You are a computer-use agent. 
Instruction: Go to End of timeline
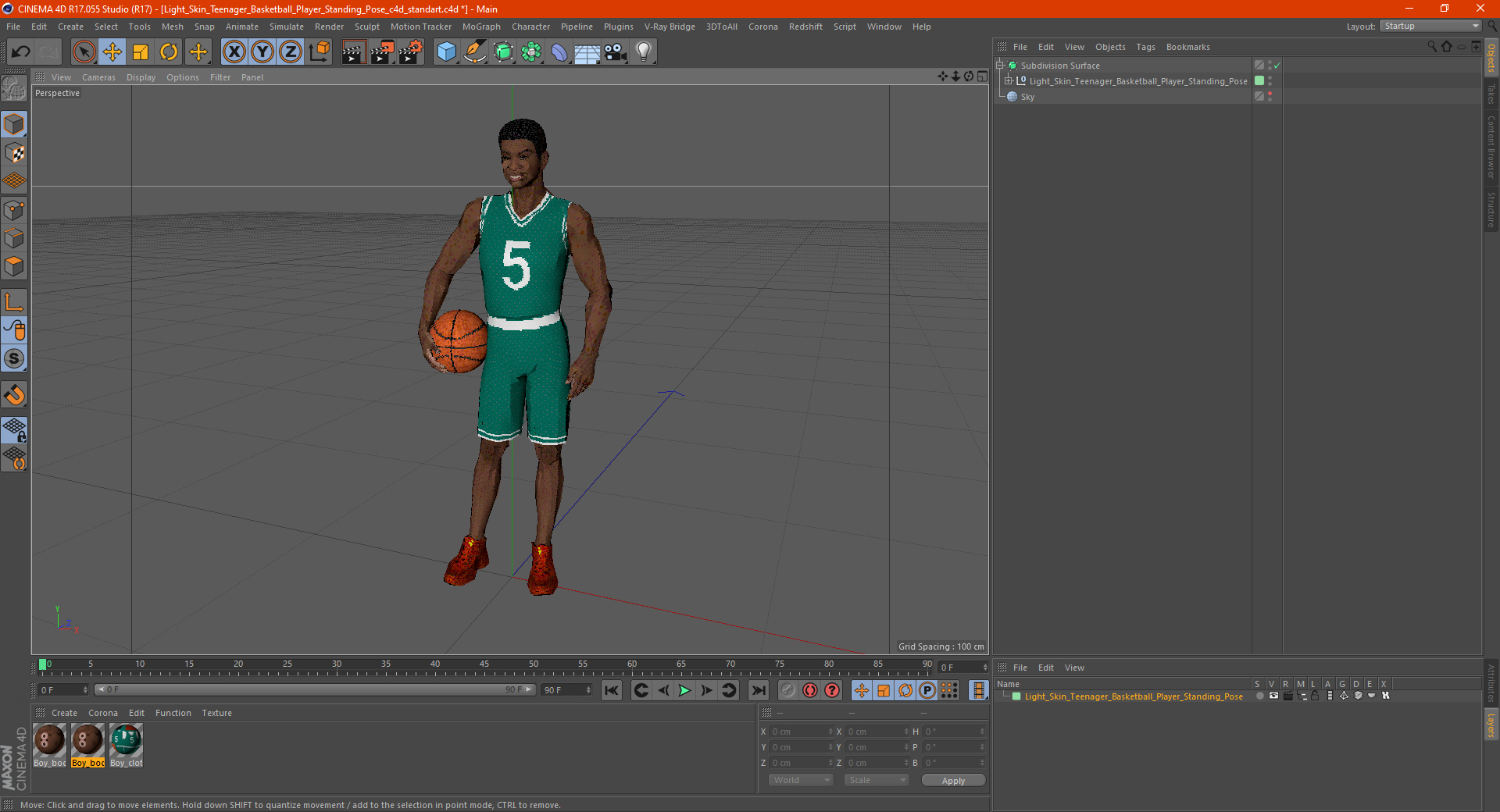pyautogui.click(x=758, y=690)
